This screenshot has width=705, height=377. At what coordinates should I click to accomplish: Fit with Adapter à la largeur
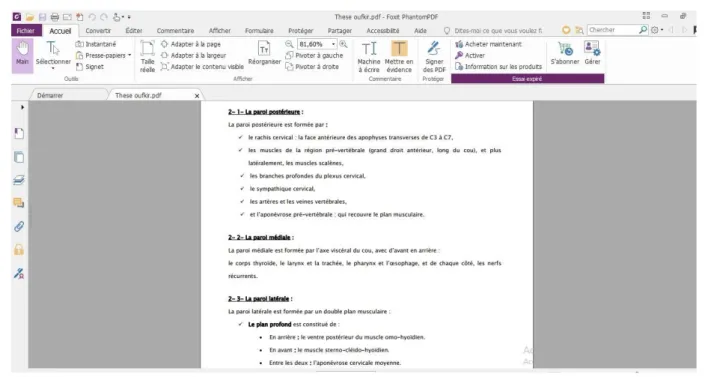[x=193, y=55]
